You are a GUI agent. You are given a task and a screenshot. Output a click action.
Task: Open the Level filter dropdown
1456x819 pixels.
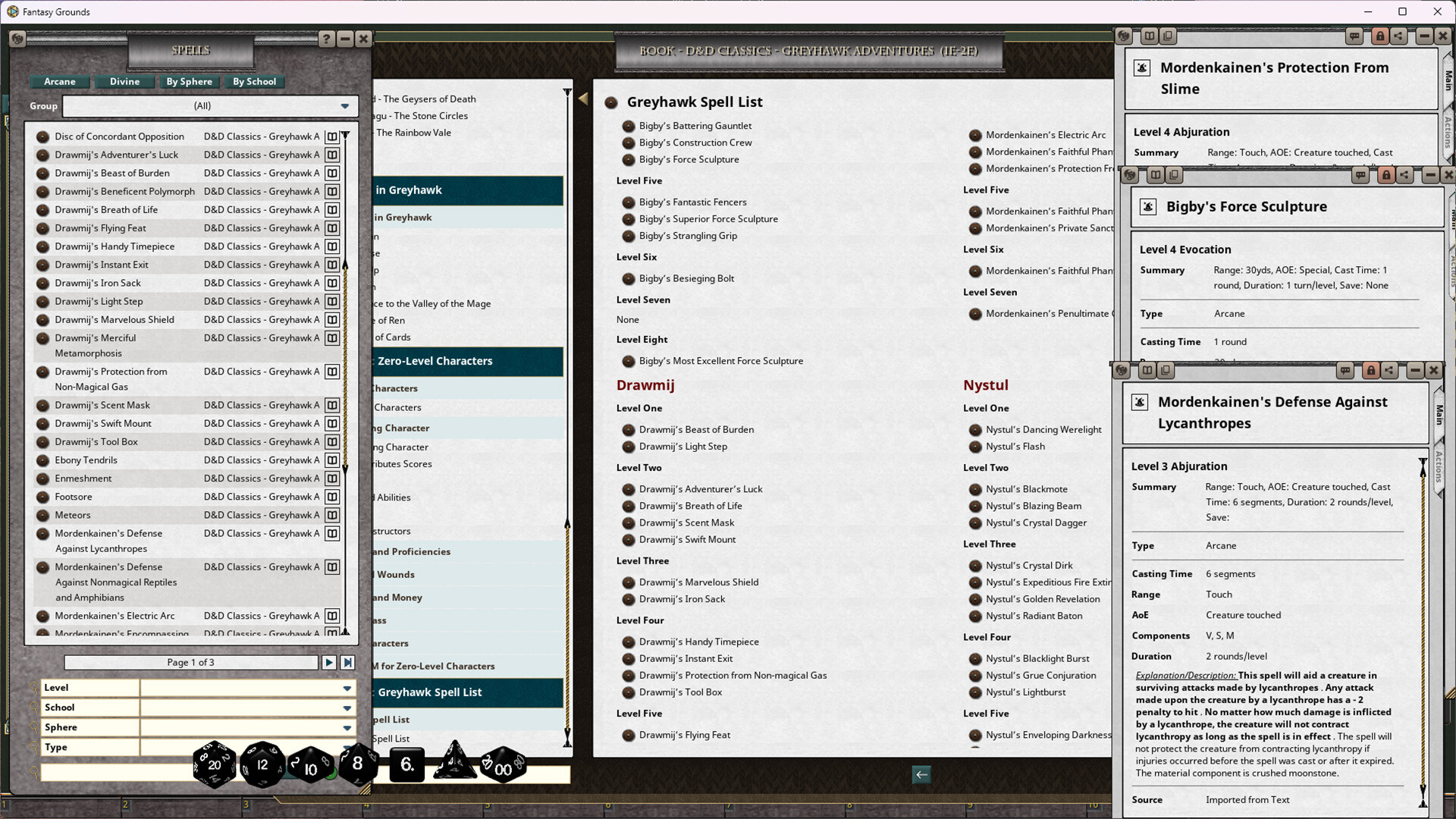(x=348, y=687)
